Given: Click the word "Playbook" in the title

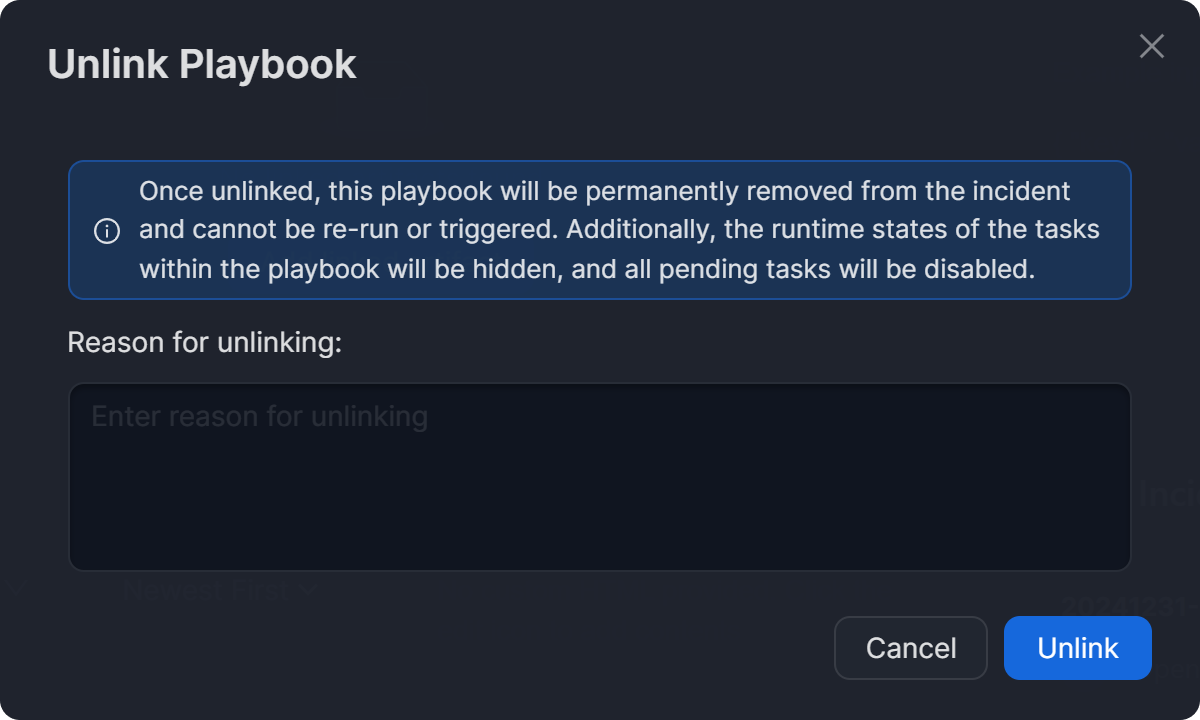Looking at the screenshot, I should [x=268, y=65].
